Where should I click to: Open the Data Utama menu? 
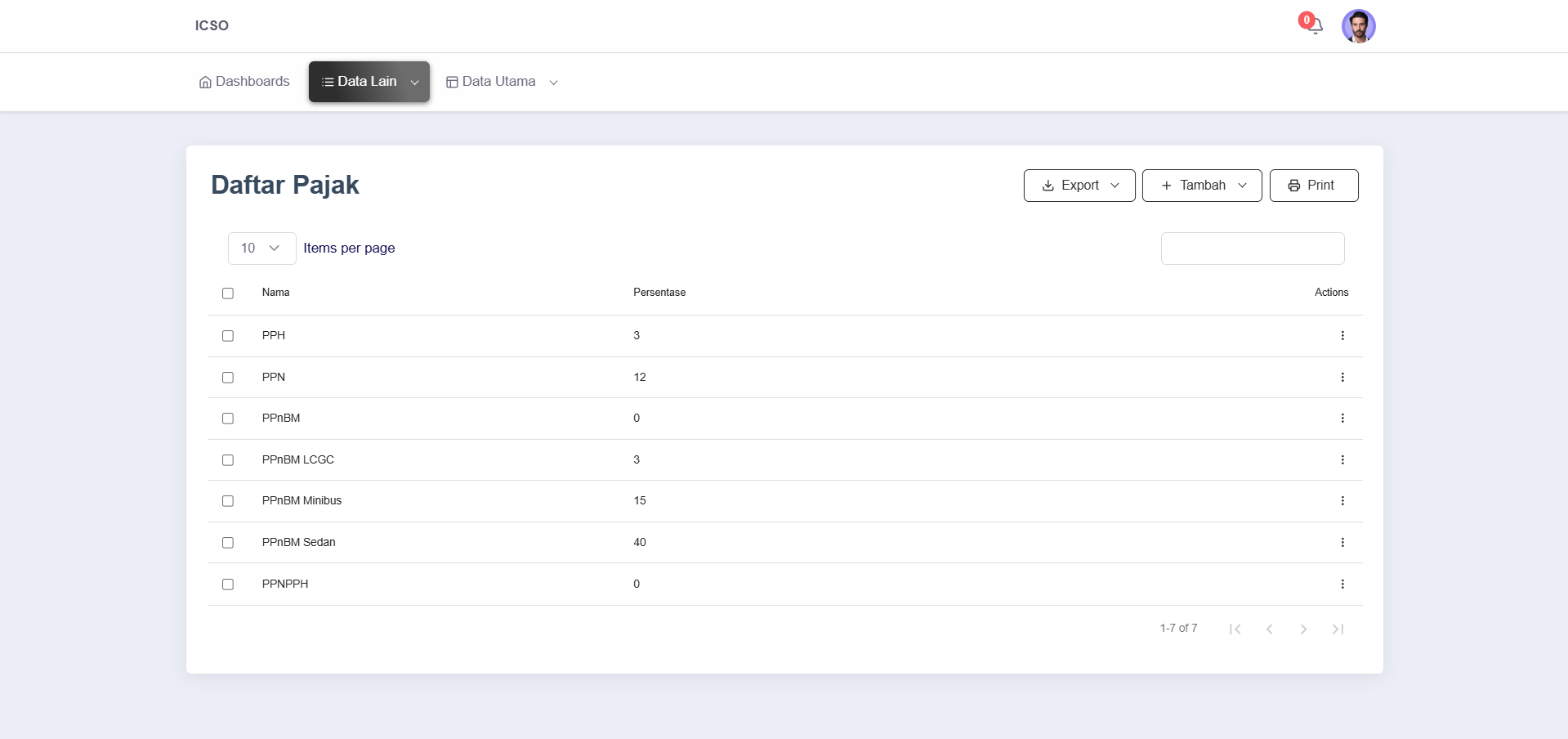[502, 82]
